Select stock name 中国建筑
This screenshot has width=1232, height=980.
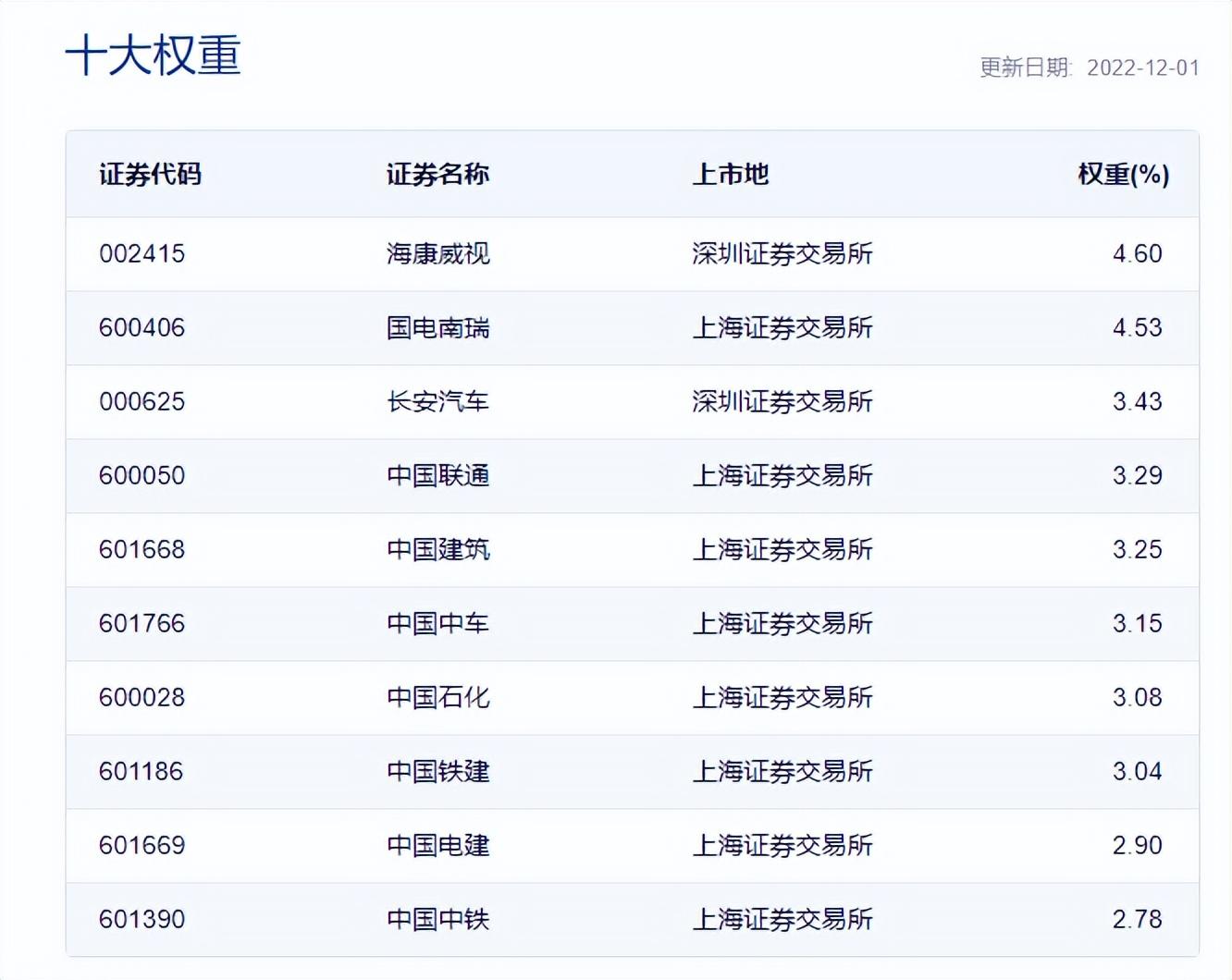pyautogui.click(x=437, y=549)
